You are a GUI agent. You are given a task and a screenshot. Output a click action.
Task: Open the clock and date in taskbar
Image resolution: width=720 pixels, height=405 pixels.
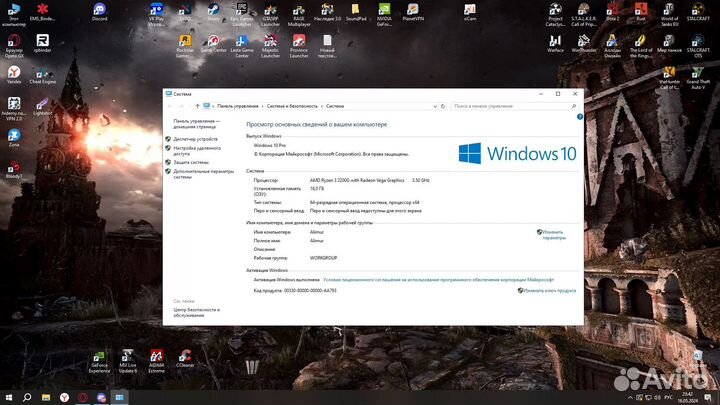[687, 398]
